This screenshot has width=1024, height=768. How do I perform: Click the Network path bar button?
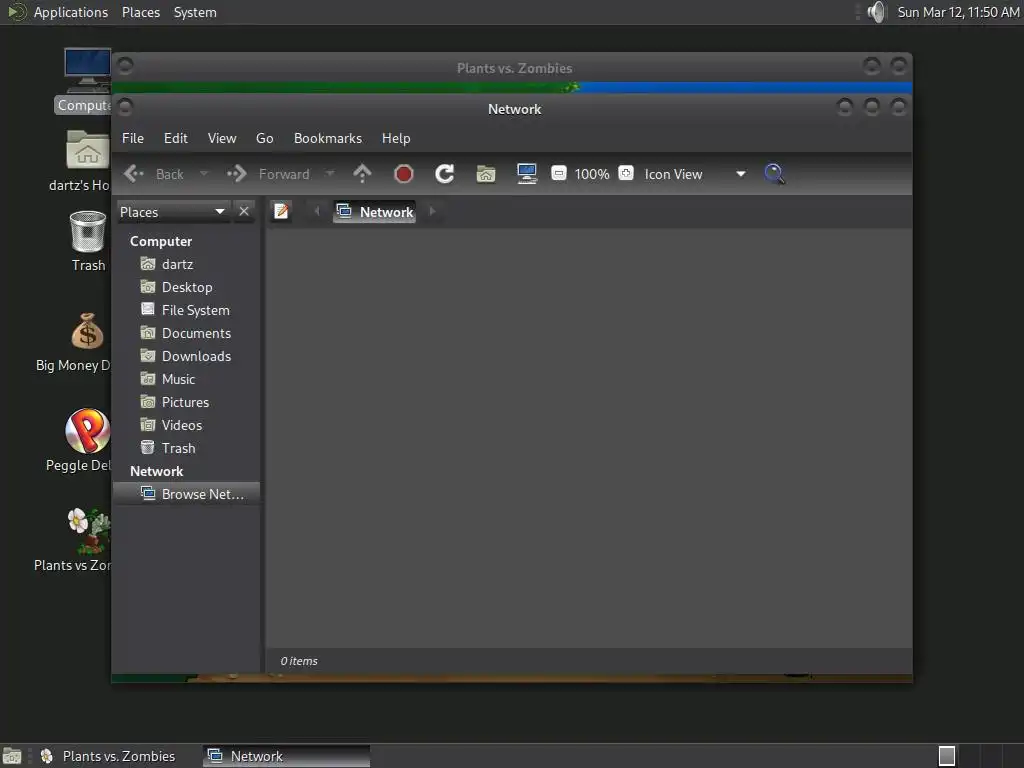tap(374, 212)
